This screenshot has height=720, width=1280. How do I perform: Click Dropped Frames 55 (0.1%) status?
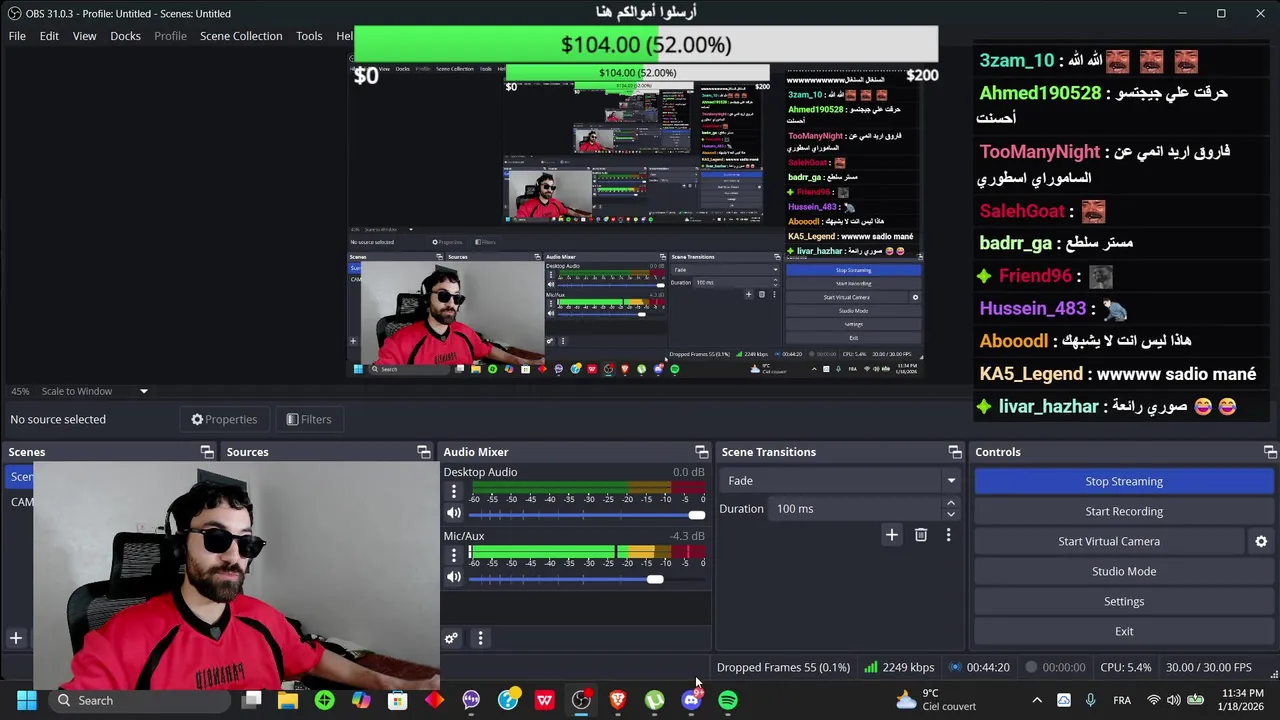(x=783, y=667)
